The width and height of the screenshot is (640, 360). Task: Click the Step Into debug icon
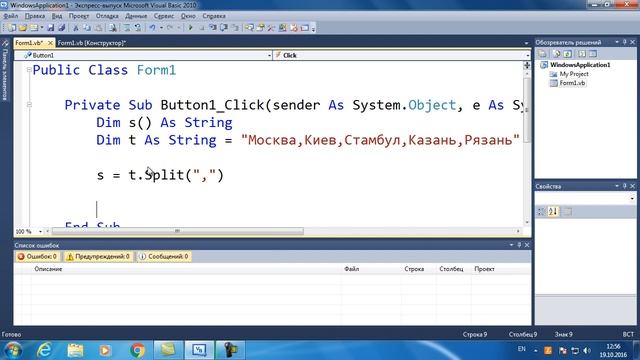(x=213, y=28)
